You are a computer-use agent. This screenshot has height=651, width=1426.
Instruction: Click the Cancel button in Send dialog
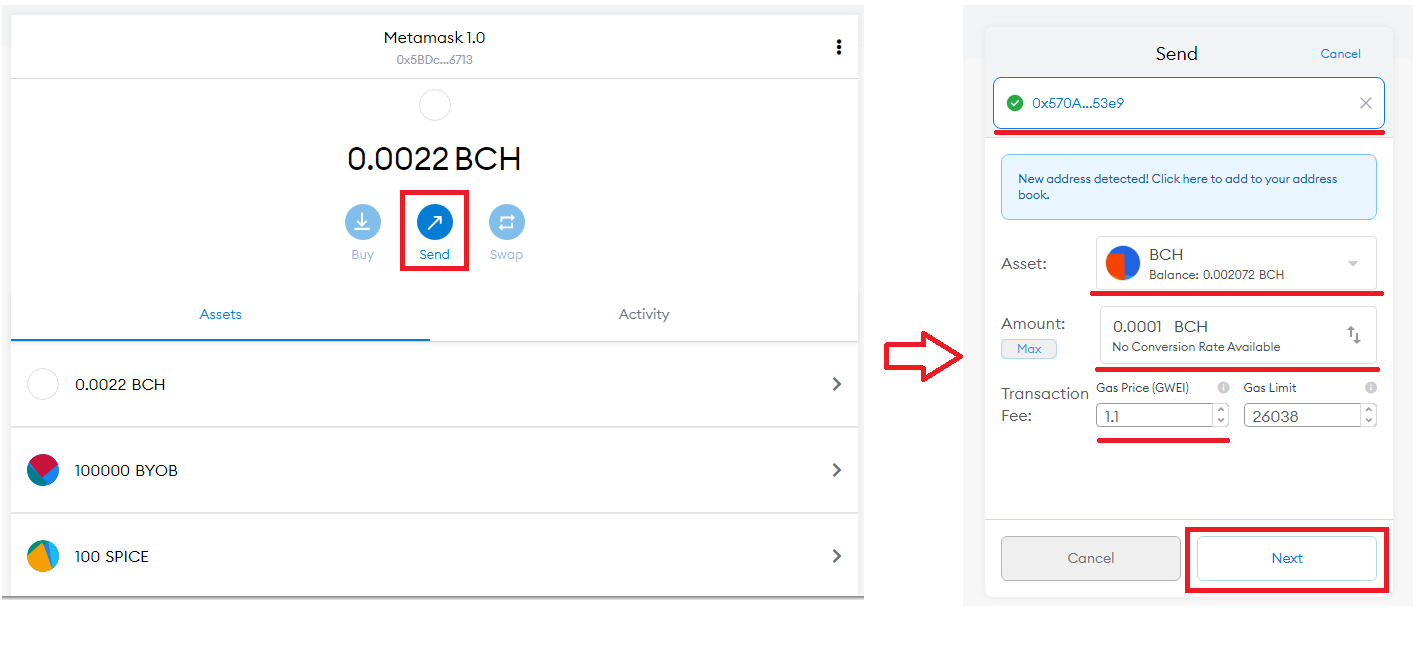coord(1091,558)
